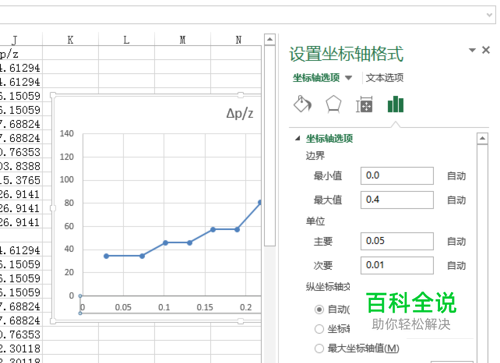Click the vertical axis label 100
The image size is (500, 363).
pyautogui.click(x=67, y=180)
